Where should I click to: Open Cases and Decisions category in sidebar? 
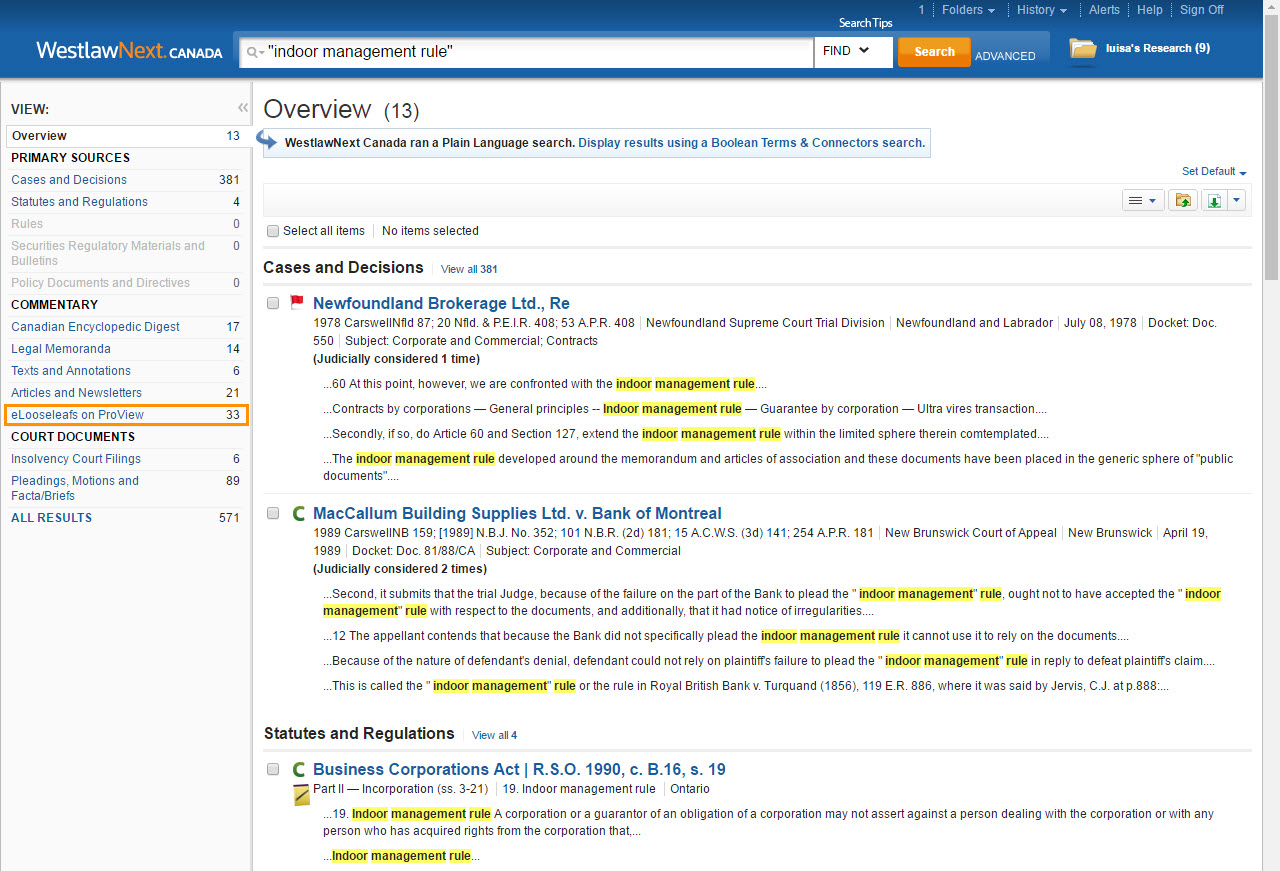pos(69,180)
